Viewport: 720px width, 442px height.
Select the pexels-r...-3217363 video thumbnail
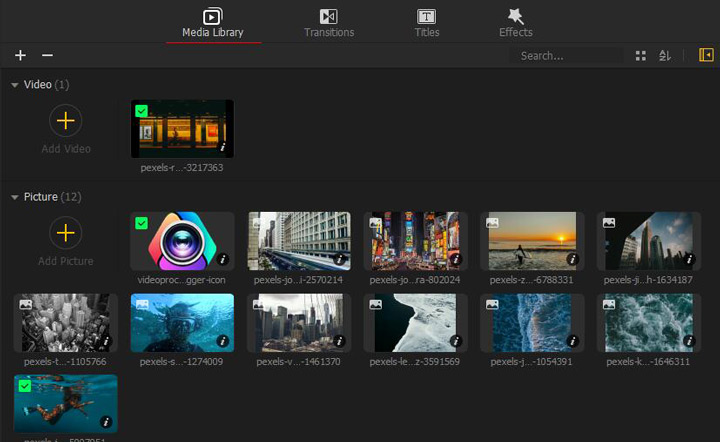click(182, 129)
